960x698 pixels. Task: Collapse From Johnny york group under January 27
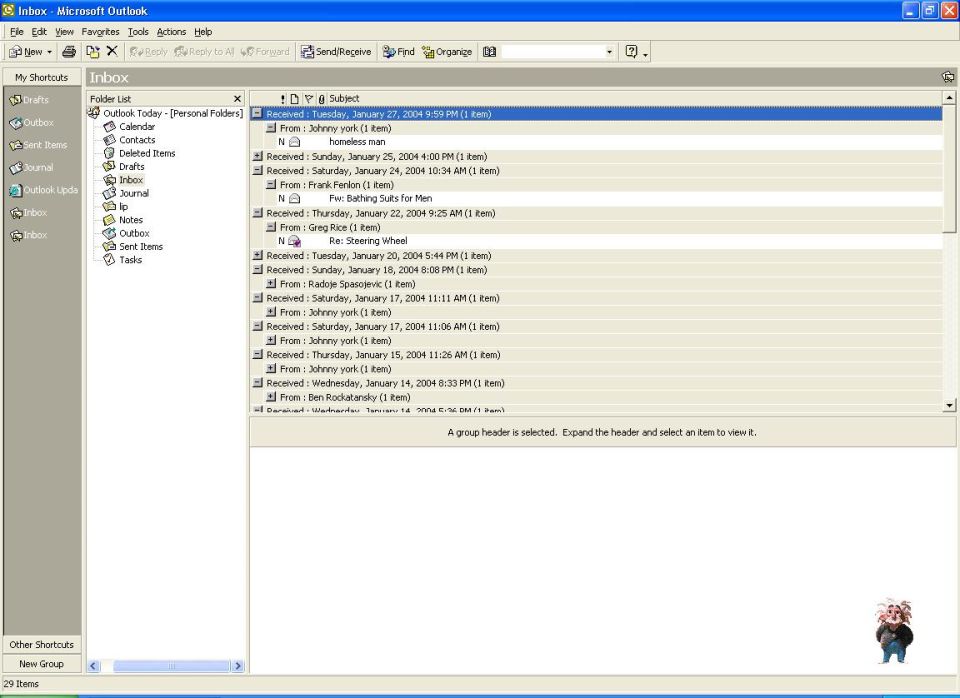(x=271, y=128)
